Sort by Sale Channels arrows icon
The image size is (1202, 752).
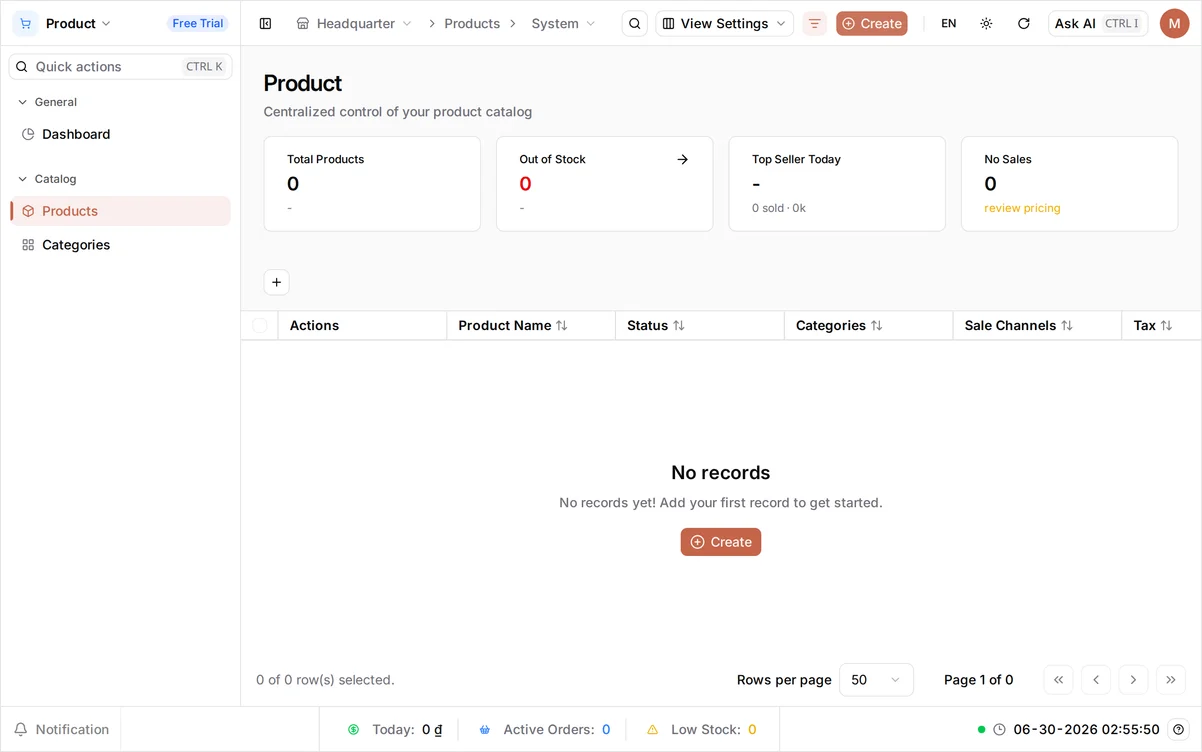pyautogui.click(x=1067, y=325)
